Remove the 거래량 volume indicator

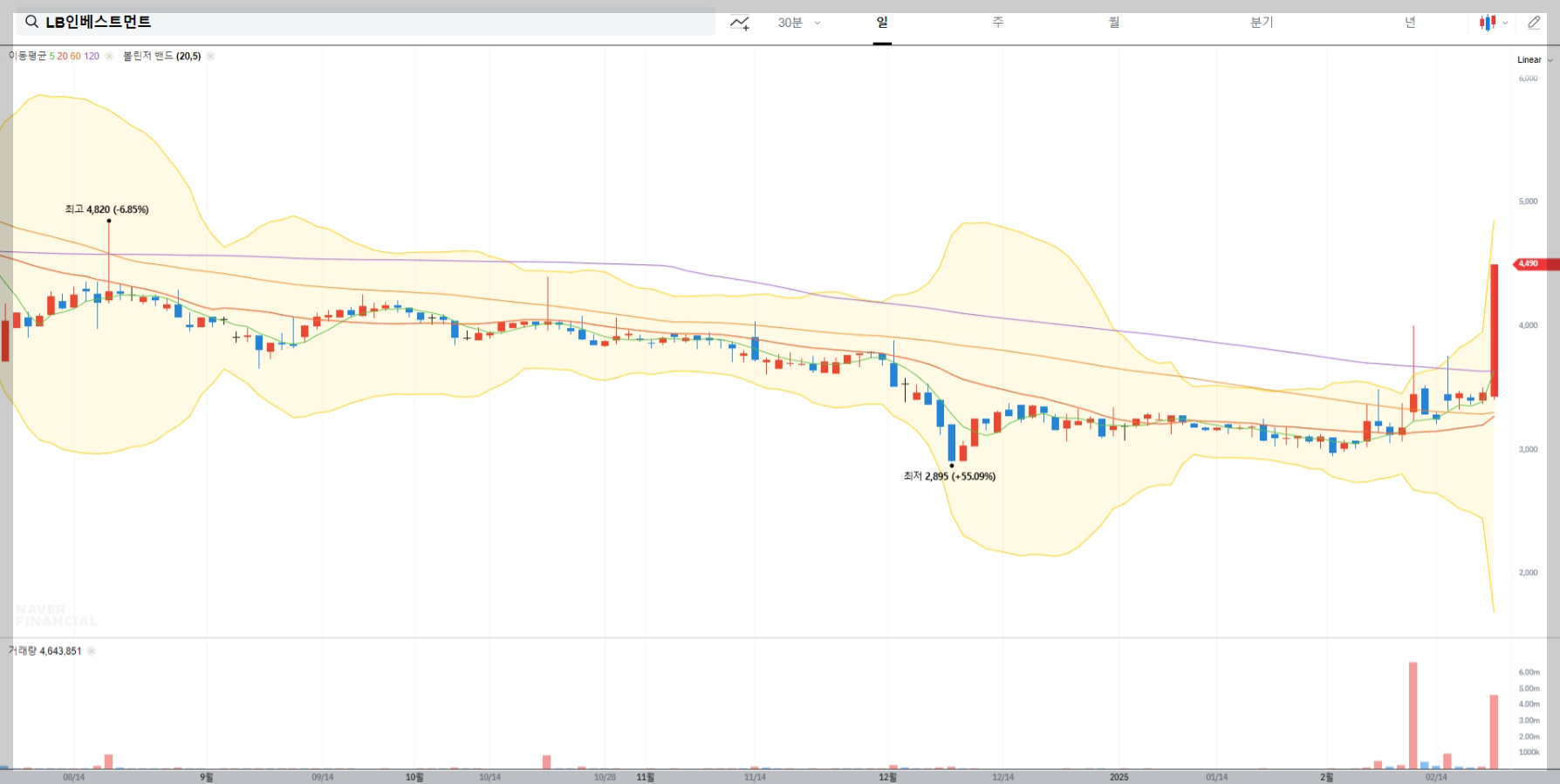(92, 651)
